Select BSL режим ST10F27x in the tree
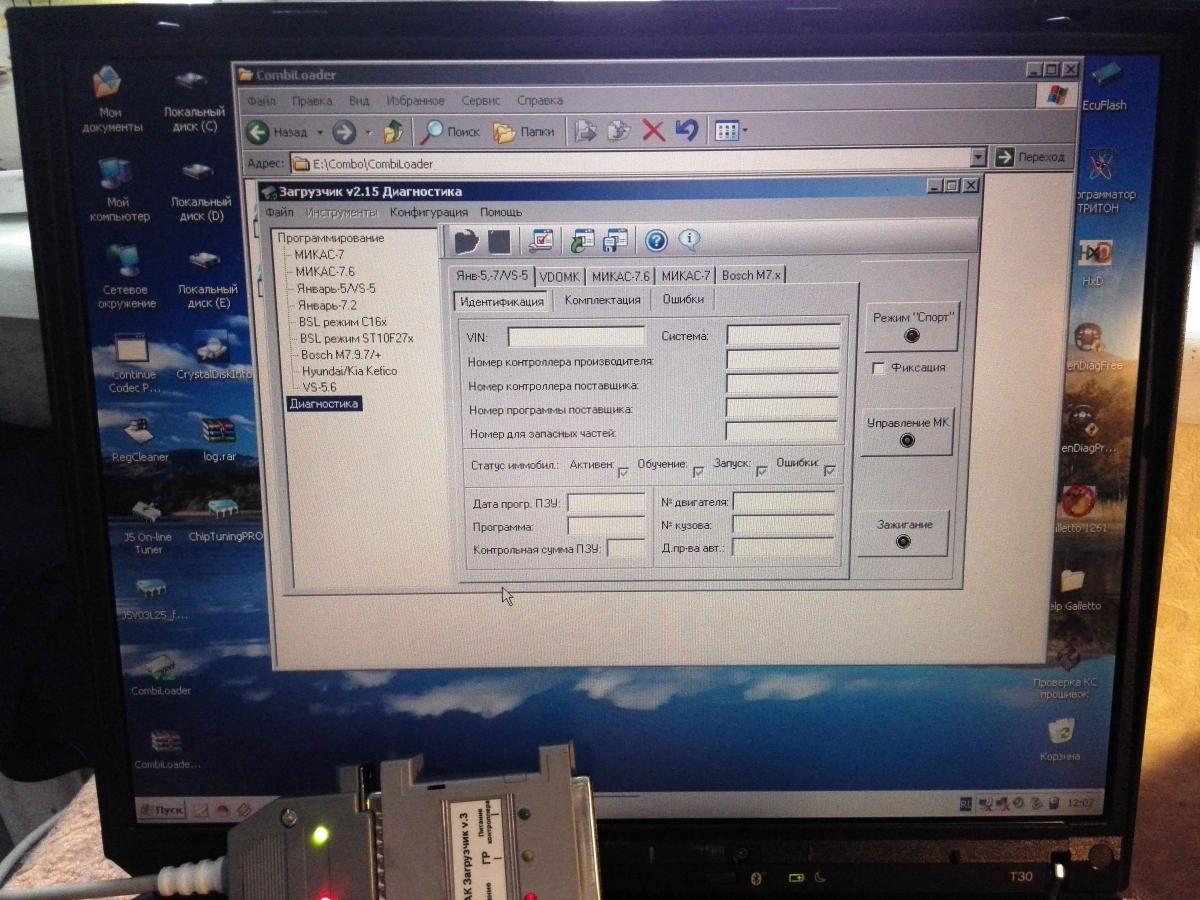The height and width of the screenshot is (900, 1200). [355, 338]
